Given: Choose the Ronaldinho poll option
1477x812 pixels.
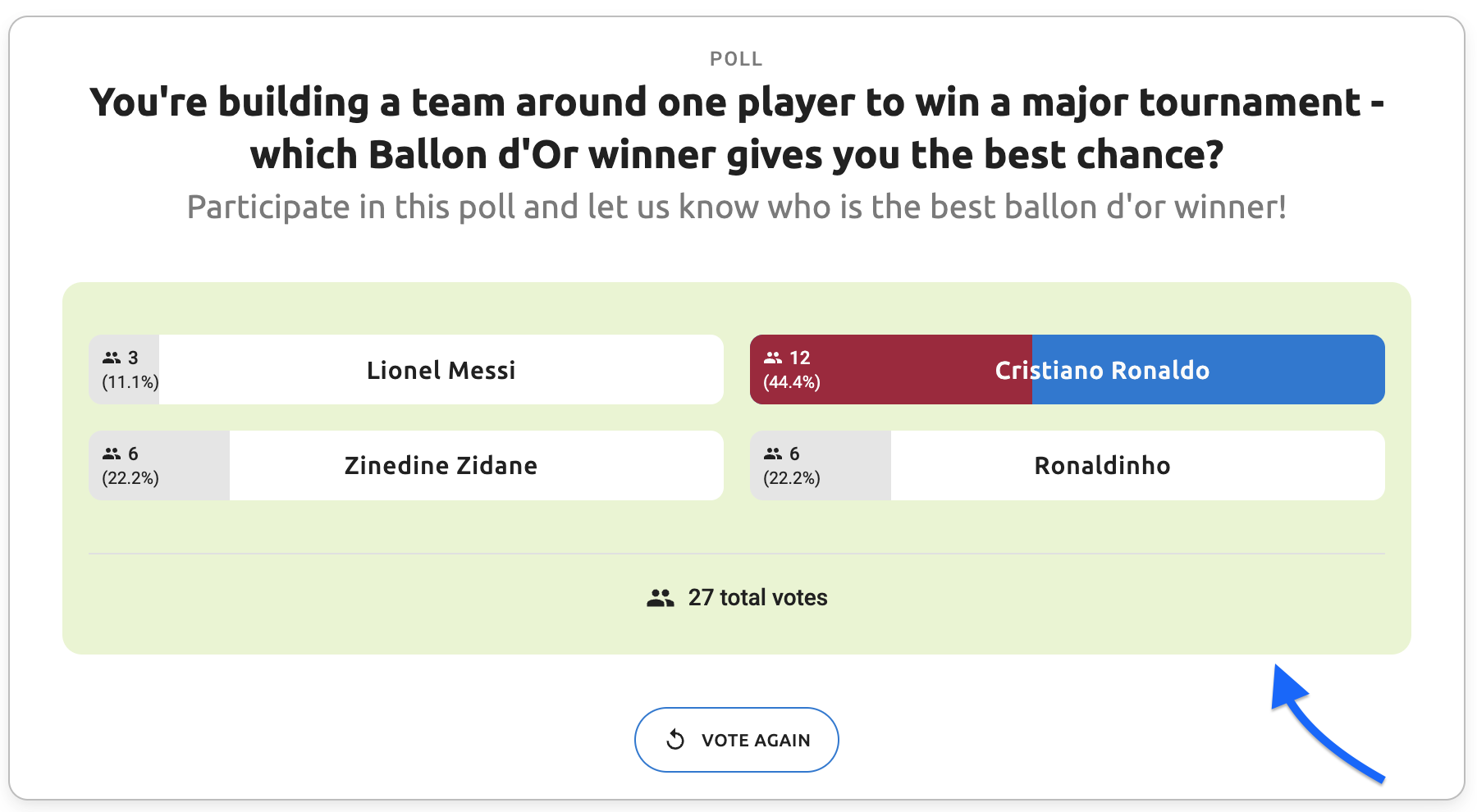Looking at the screenshot, I should (1101, 466).
